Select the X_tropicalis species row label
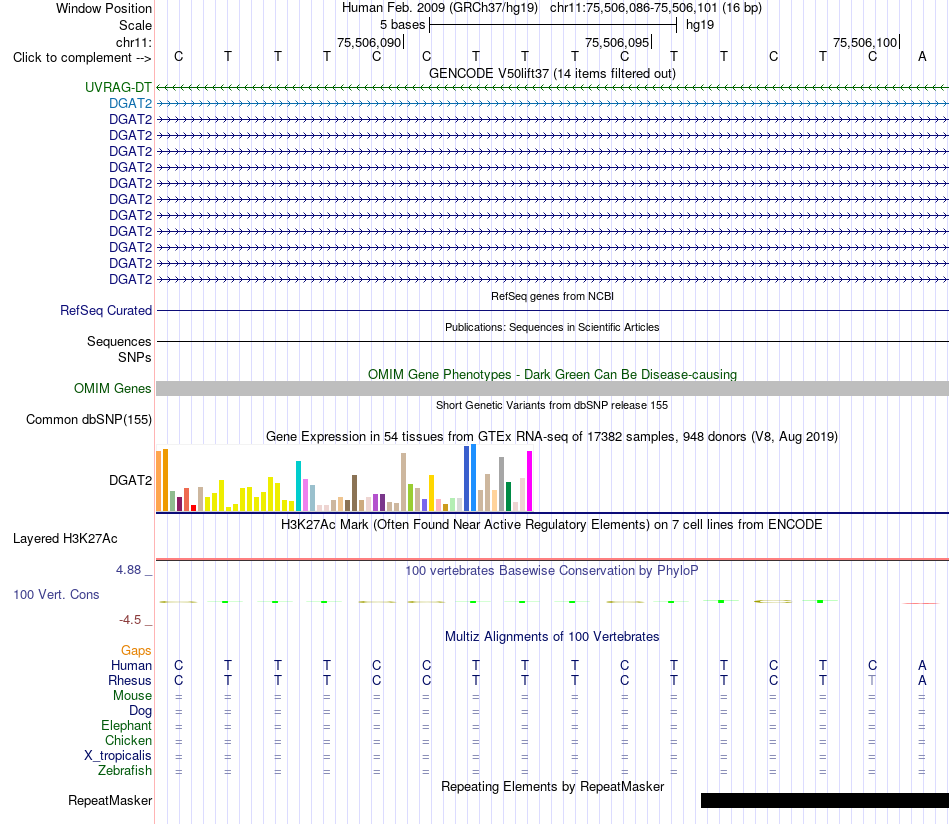 pos(118,756)
